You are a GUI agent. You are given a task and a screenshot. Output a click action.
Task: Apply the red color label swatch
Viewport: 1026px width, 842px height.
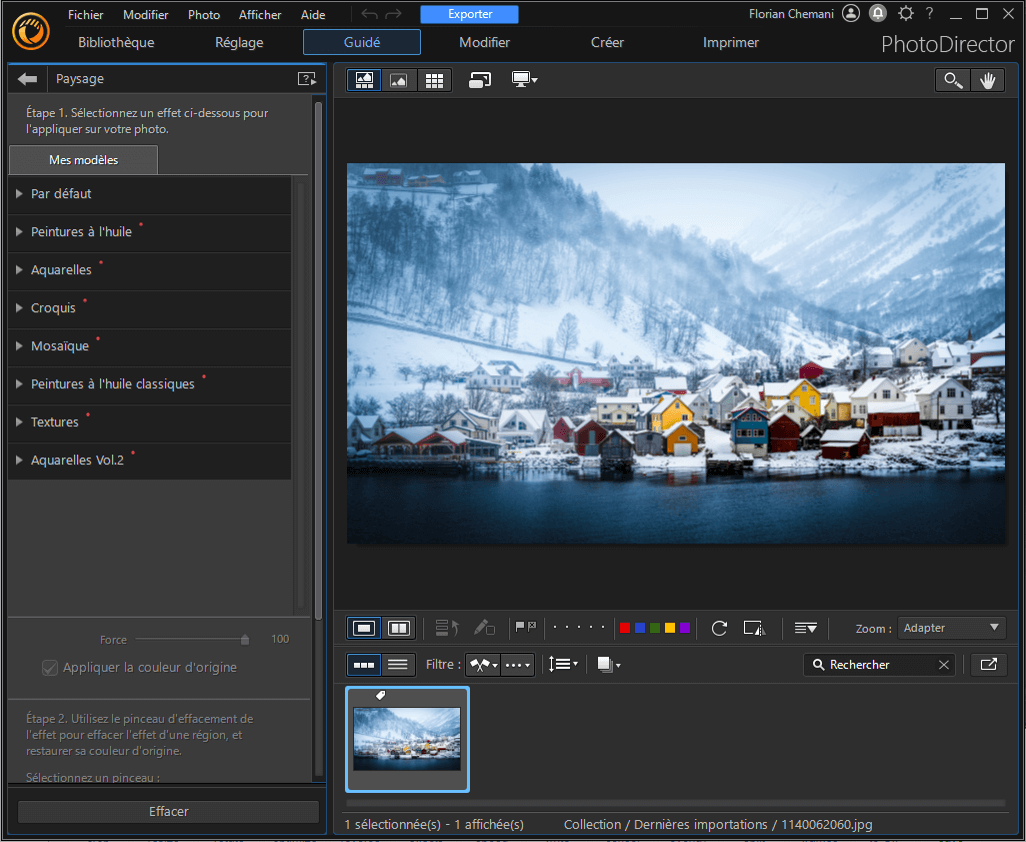coord(624,628)
